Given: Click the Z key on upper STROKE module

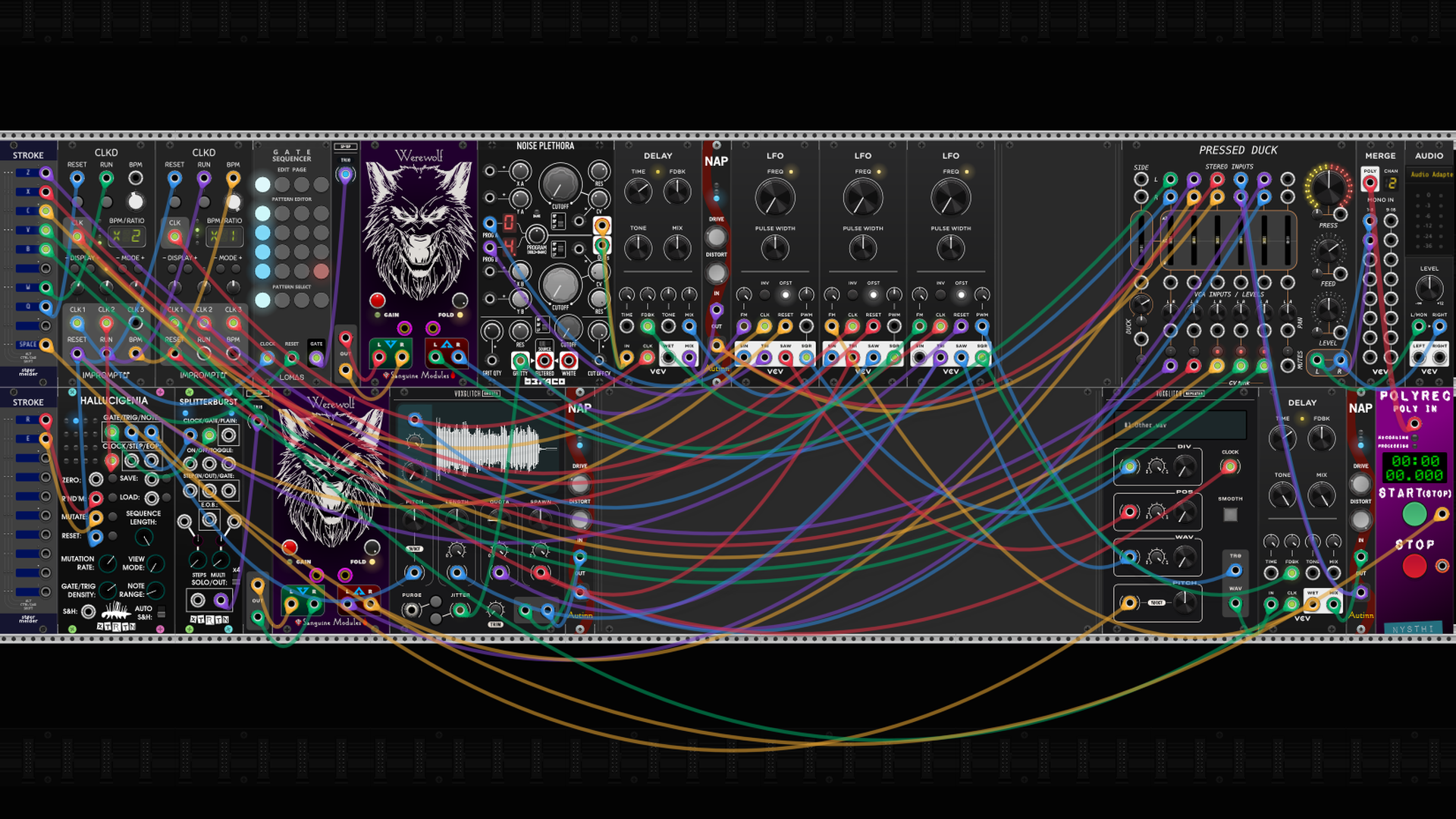Looking at the screenshot, I should point(28,173).
